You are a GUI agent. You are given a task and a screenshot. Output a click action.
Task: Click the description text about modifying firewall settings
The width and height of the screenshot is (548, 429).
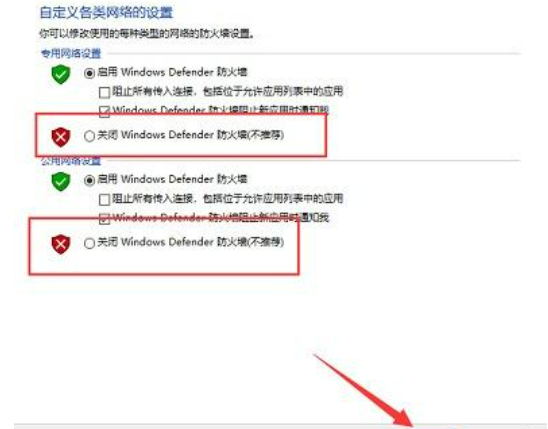pos(146,34)
